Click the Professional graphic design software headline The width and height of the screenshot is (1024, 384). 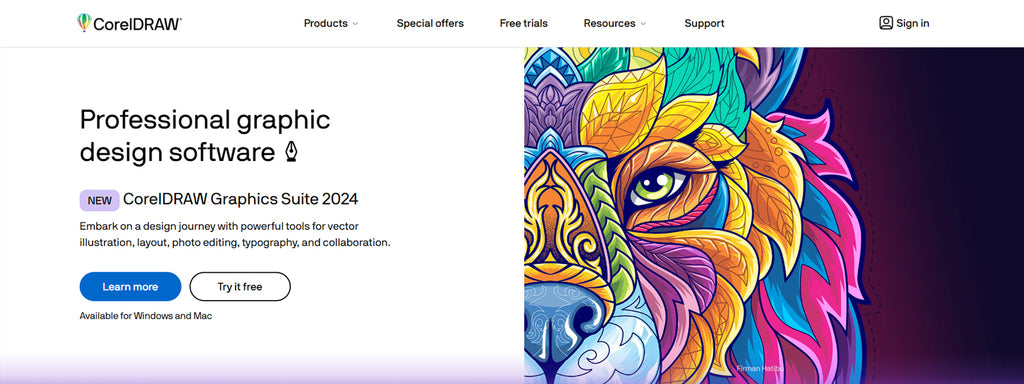[205, 136]
